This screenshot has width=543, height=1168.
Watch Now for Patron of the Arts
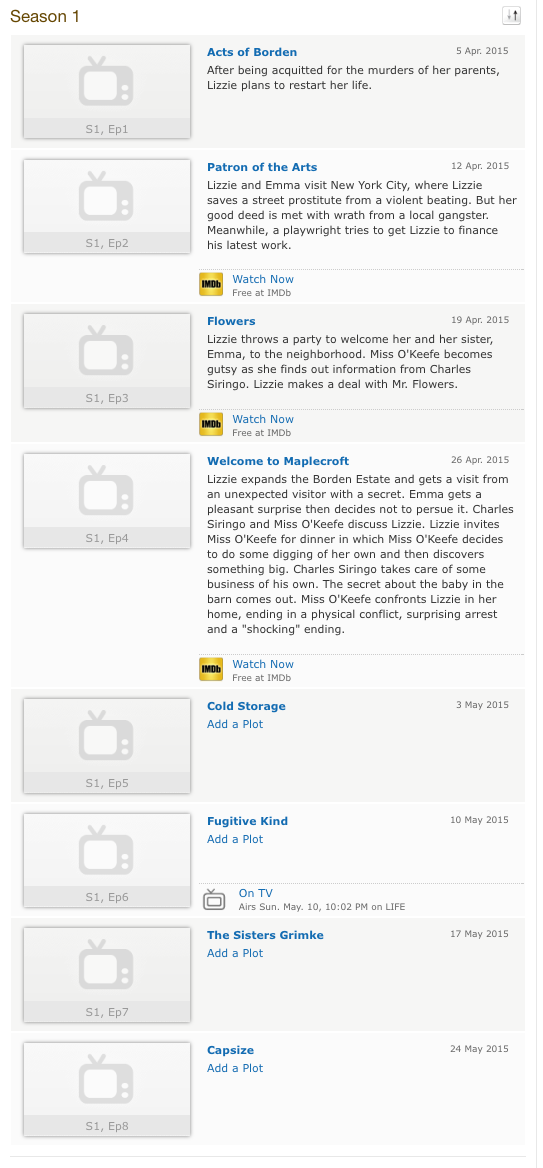point(263,279)
